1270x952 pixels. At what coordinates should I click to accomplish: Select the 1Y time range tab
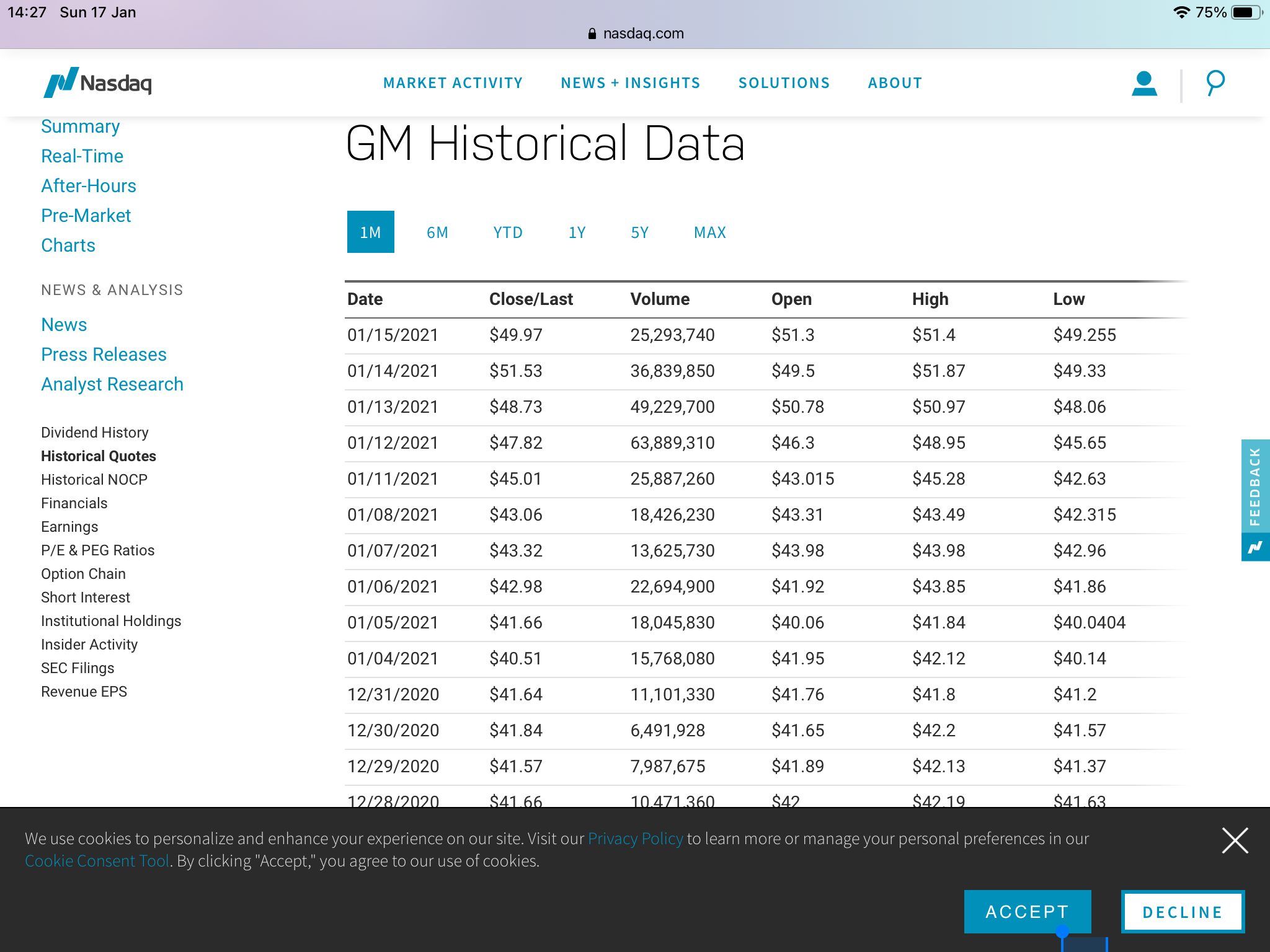pyautogui.click(x=577, y=232)
